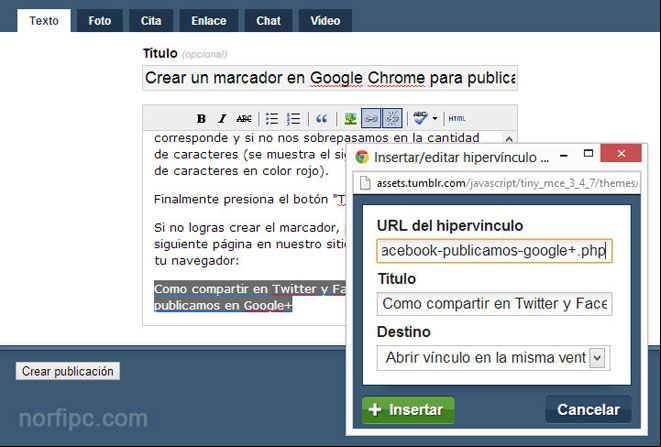
Task: Click the insert/edit link chain icon
Action: (371, 118)
